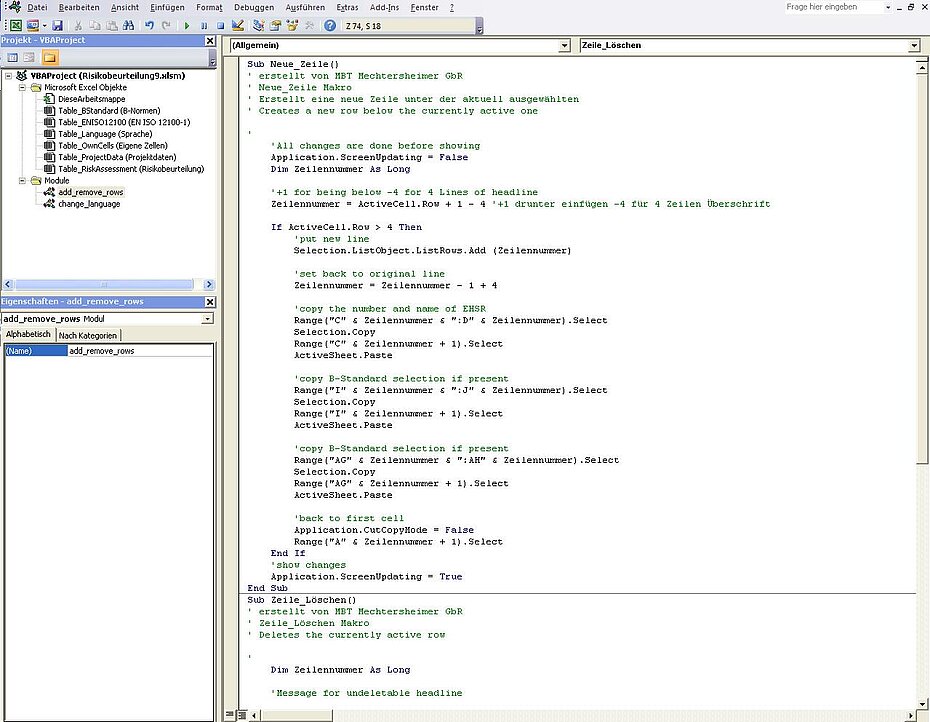Screen dimensions: 930x722
Task: Open the (Allgemein) object dropdown
Action: (x=564, y=45)
